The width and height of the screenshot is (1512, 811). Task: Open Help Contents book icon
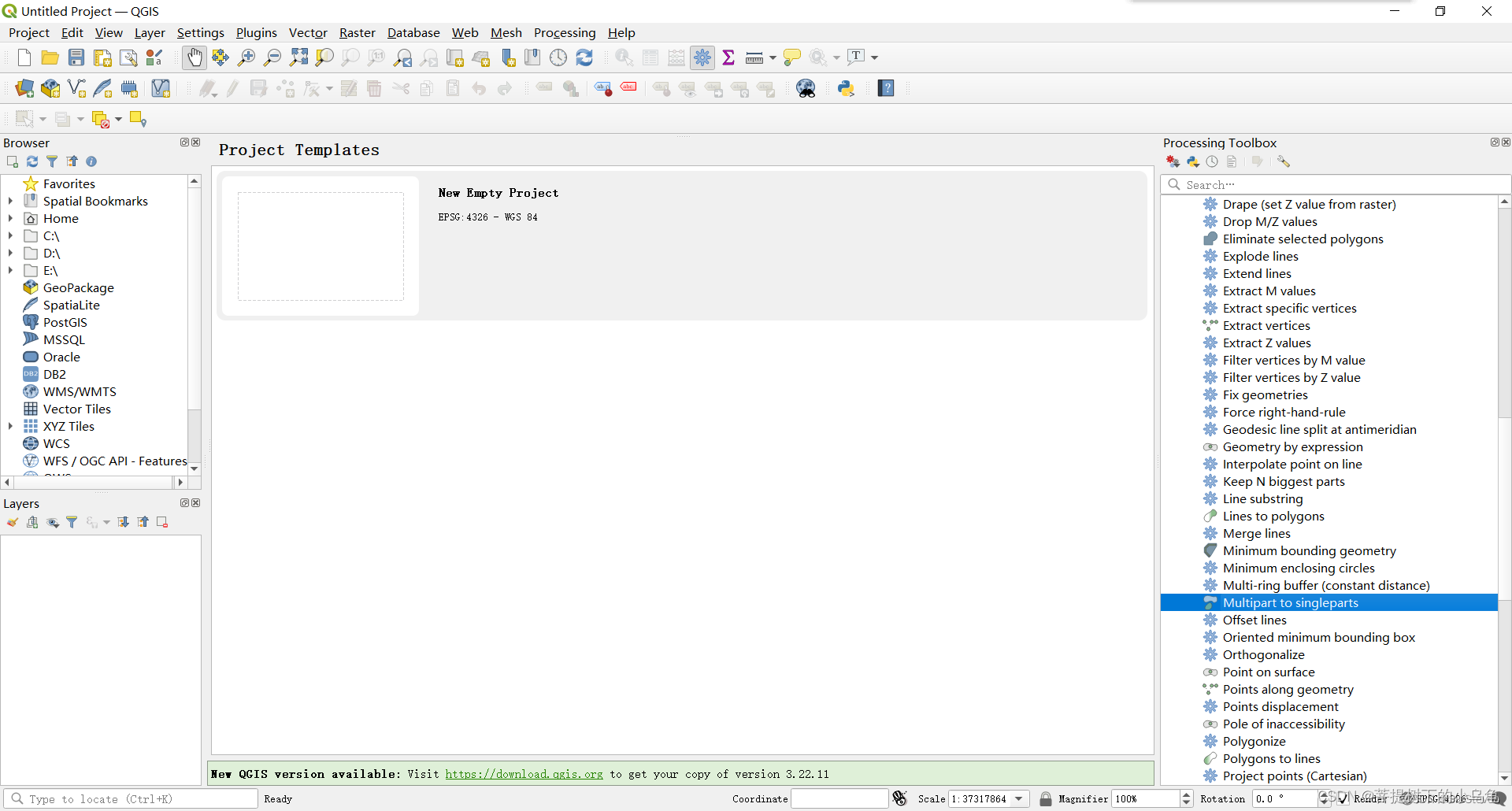(886, 88)
